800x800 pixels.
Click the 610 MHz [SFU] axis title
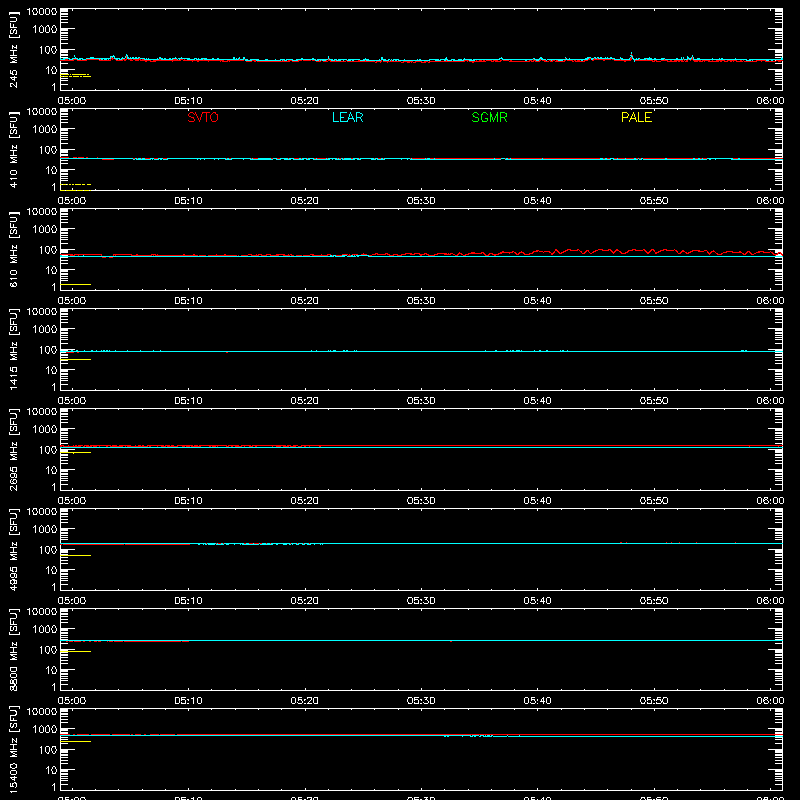[x=13, y=249]
